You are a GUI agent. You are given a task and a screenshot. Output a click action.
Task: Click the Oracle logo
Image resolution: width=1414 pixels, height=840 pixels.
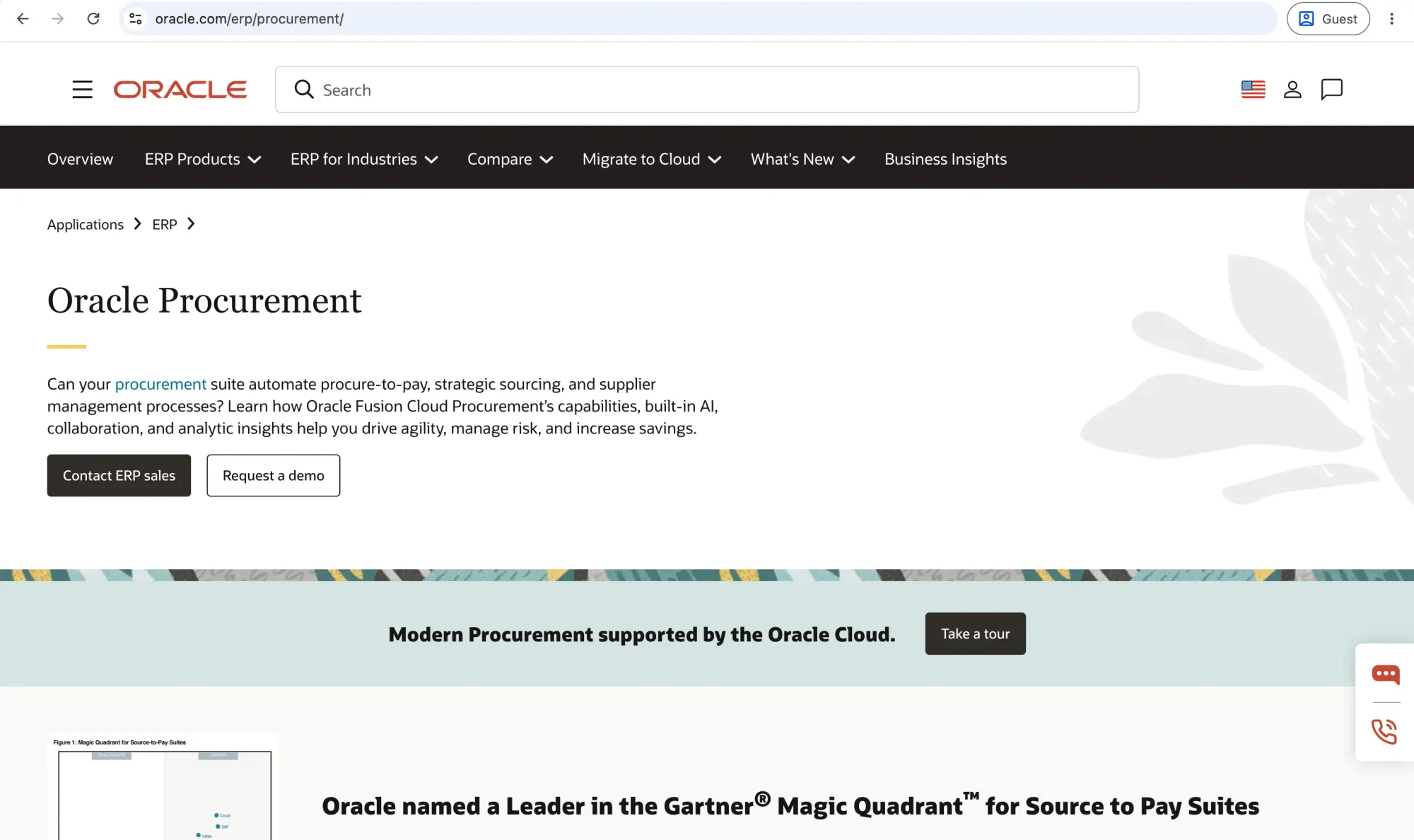tap(180, 90)
